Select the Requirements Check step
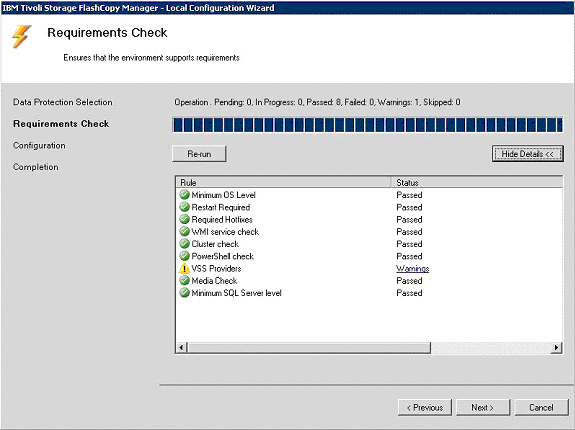Screen dimensions: 575x430 tap(61, 124)
